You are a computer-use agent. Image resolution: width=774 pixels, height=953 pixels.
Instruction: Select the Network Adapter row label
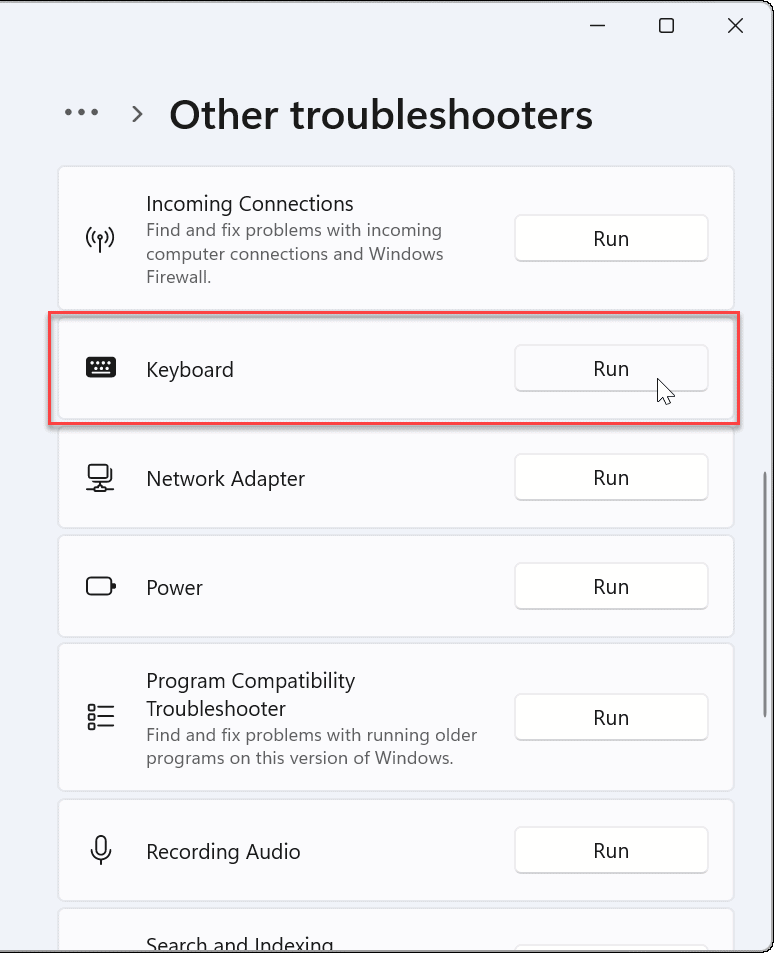(225, 479)
